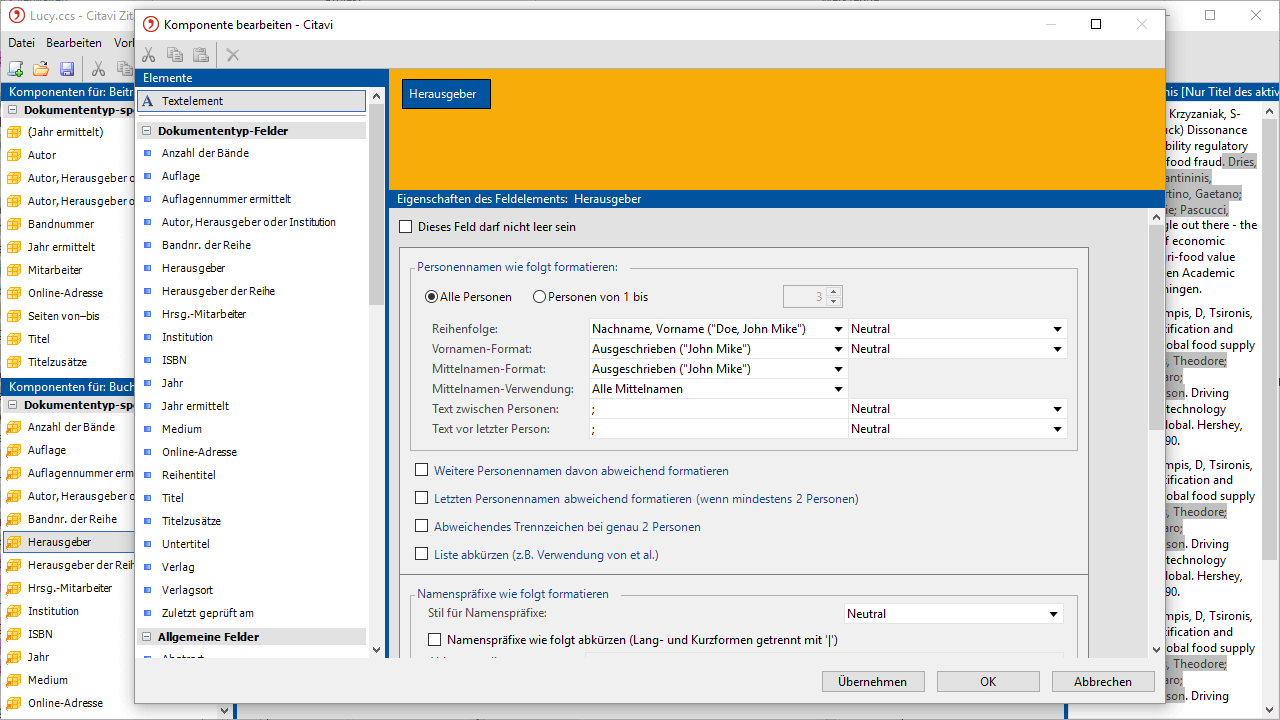Click the 'Text zwischen Personen' input field
1280x720 pixels.
pos(717,409)
